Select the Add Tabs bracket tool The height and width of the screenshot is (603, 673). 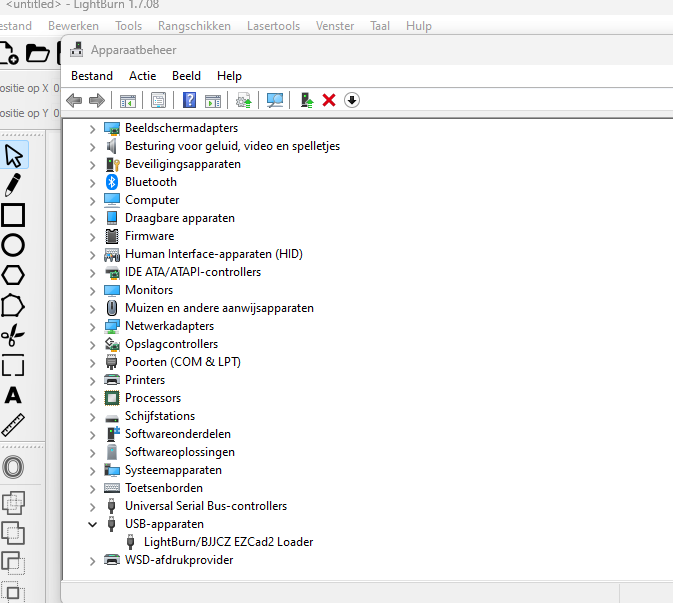[13, 365]
